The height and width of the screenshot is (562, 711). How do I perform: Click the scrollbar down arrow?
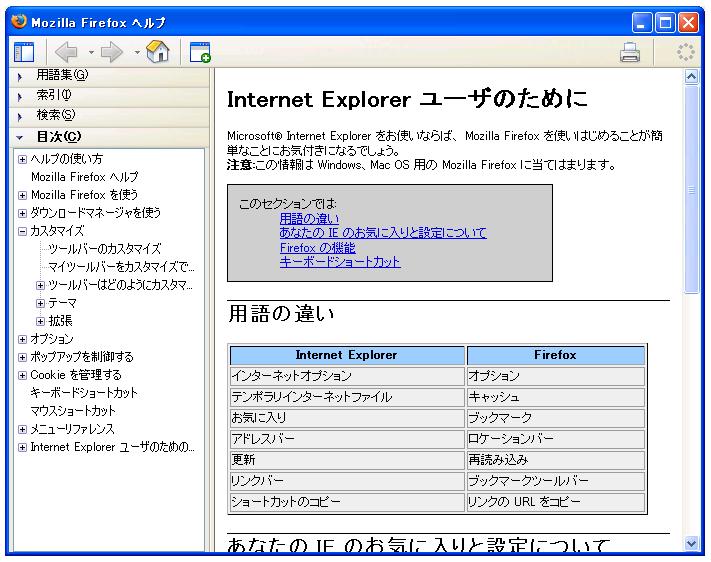tap(691, 543)
